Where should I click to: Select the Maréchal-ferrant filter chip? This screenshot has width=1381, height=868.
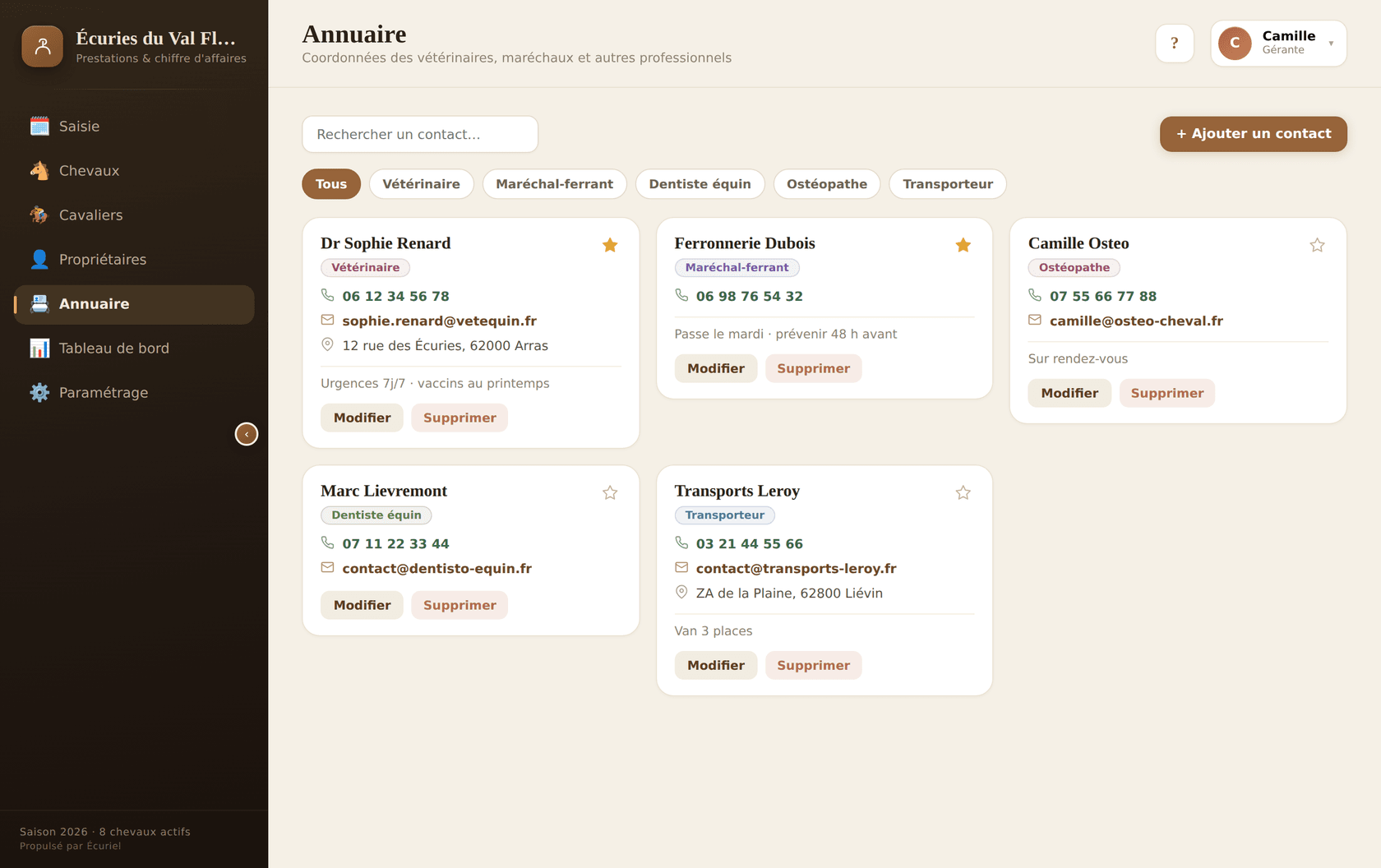pyautogui.click(x=554, y=184)
